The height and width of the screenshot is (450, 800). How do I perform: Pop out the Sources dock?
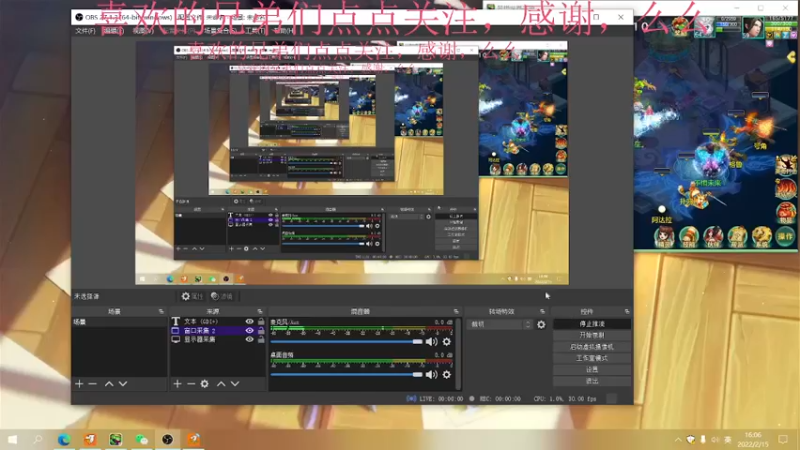pyautogui.click(x=260, y=311)
